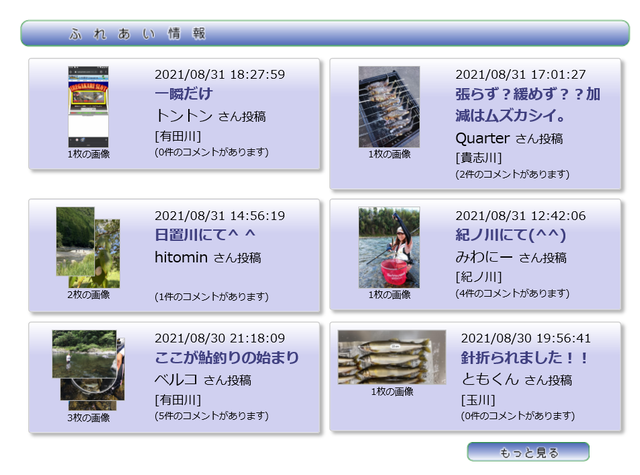
Task: Open the post titled 一瞬だけ
Action: tap(184, 94)
